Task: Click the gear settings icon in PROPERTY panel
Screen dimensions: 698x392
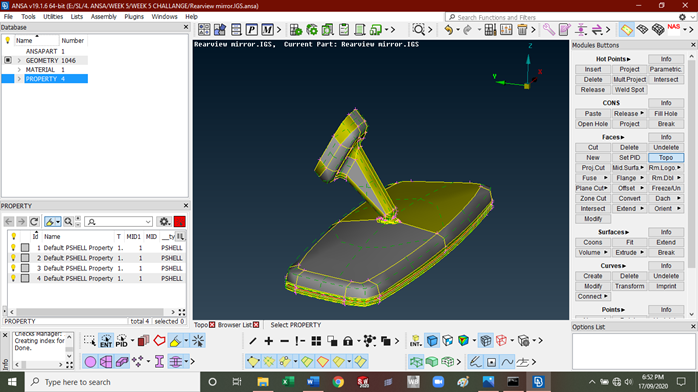Action: 164,222
